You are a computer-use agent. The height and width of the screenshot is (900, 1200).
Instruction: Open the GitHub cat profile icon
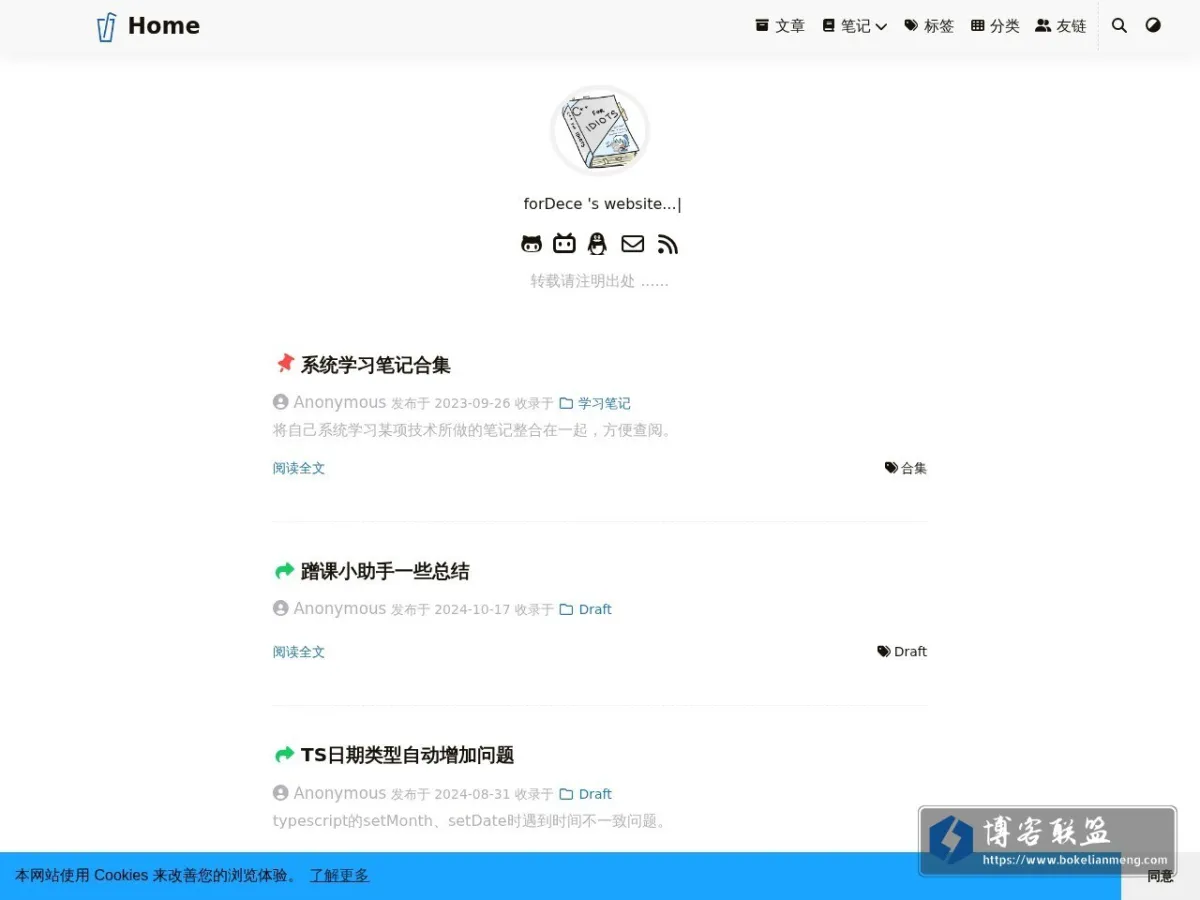point(531,244)
